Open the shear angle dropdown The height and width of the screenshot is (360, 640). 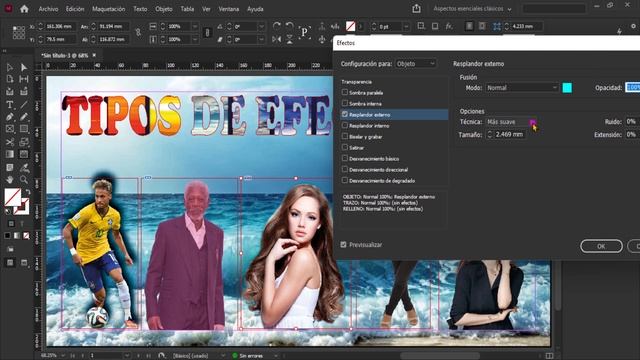[x=261, y=40]
